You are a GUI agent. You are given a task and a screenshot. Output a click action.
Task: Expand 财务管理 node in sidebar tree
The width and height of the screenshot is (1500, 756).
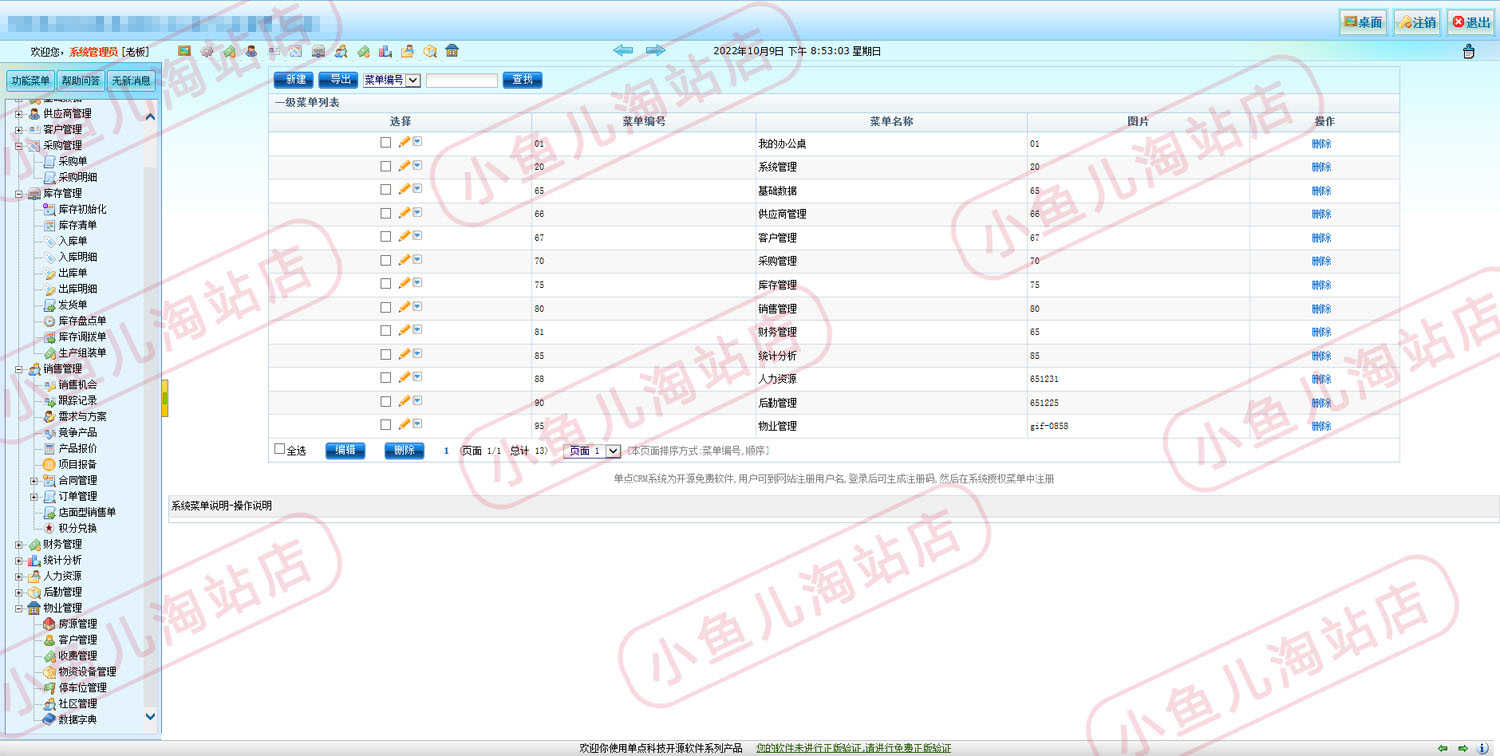[x=19, y=545]
